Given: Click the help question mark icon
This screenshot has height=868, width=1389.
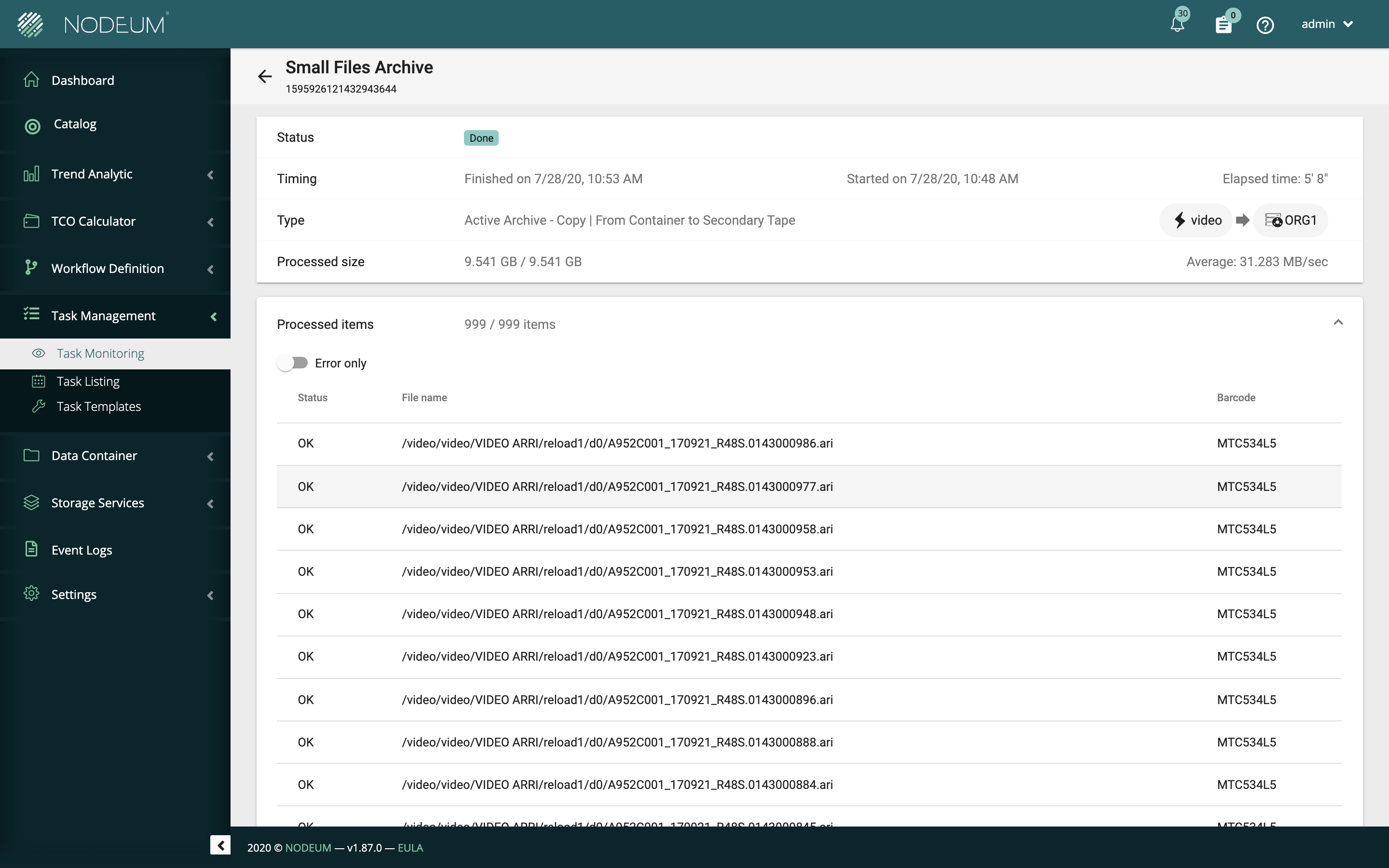Looking at the screenshot, I should (1265, 25).
